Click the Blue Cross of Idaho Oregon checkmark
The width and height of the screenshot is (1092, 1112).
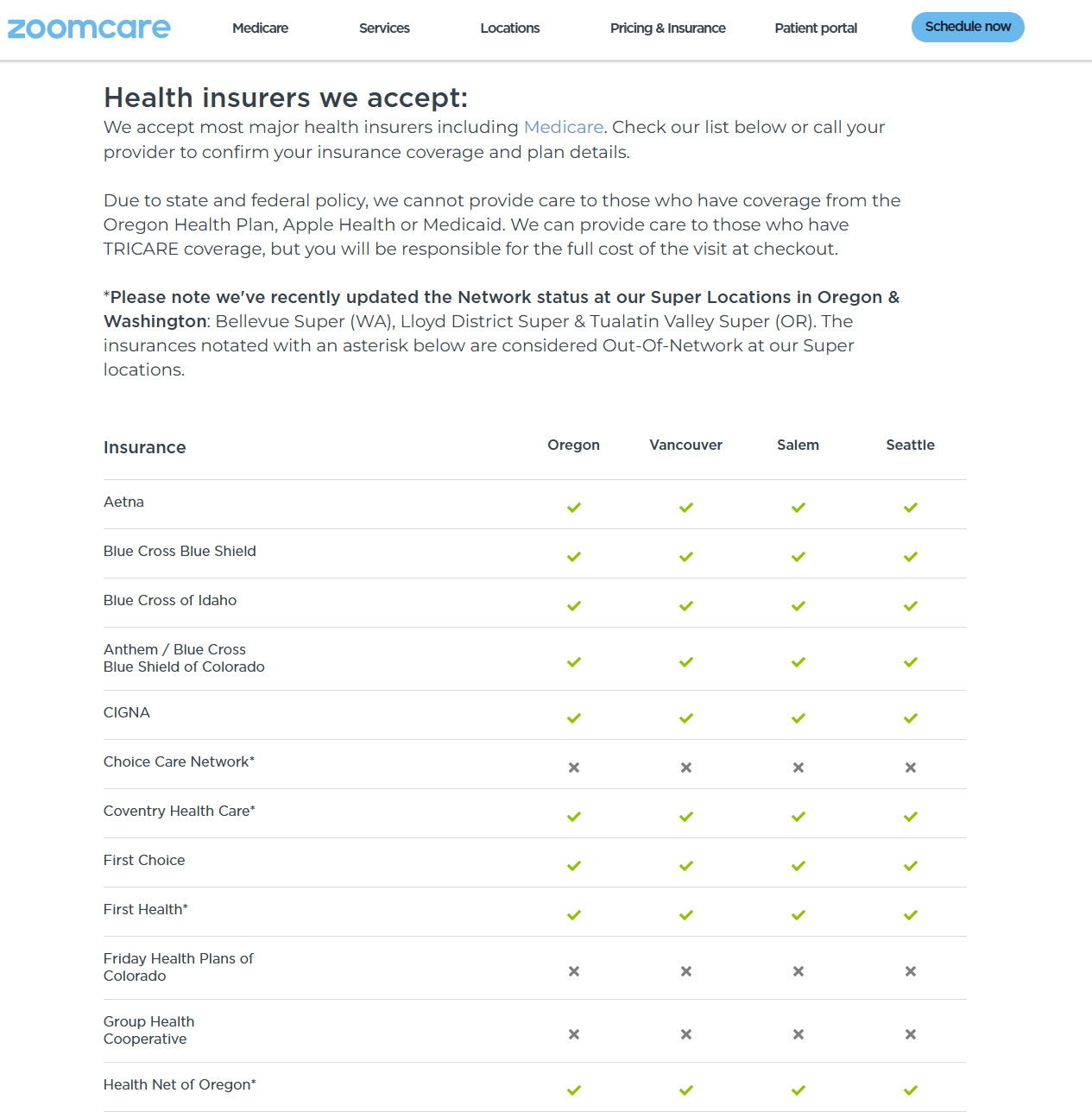pos(574,606)
